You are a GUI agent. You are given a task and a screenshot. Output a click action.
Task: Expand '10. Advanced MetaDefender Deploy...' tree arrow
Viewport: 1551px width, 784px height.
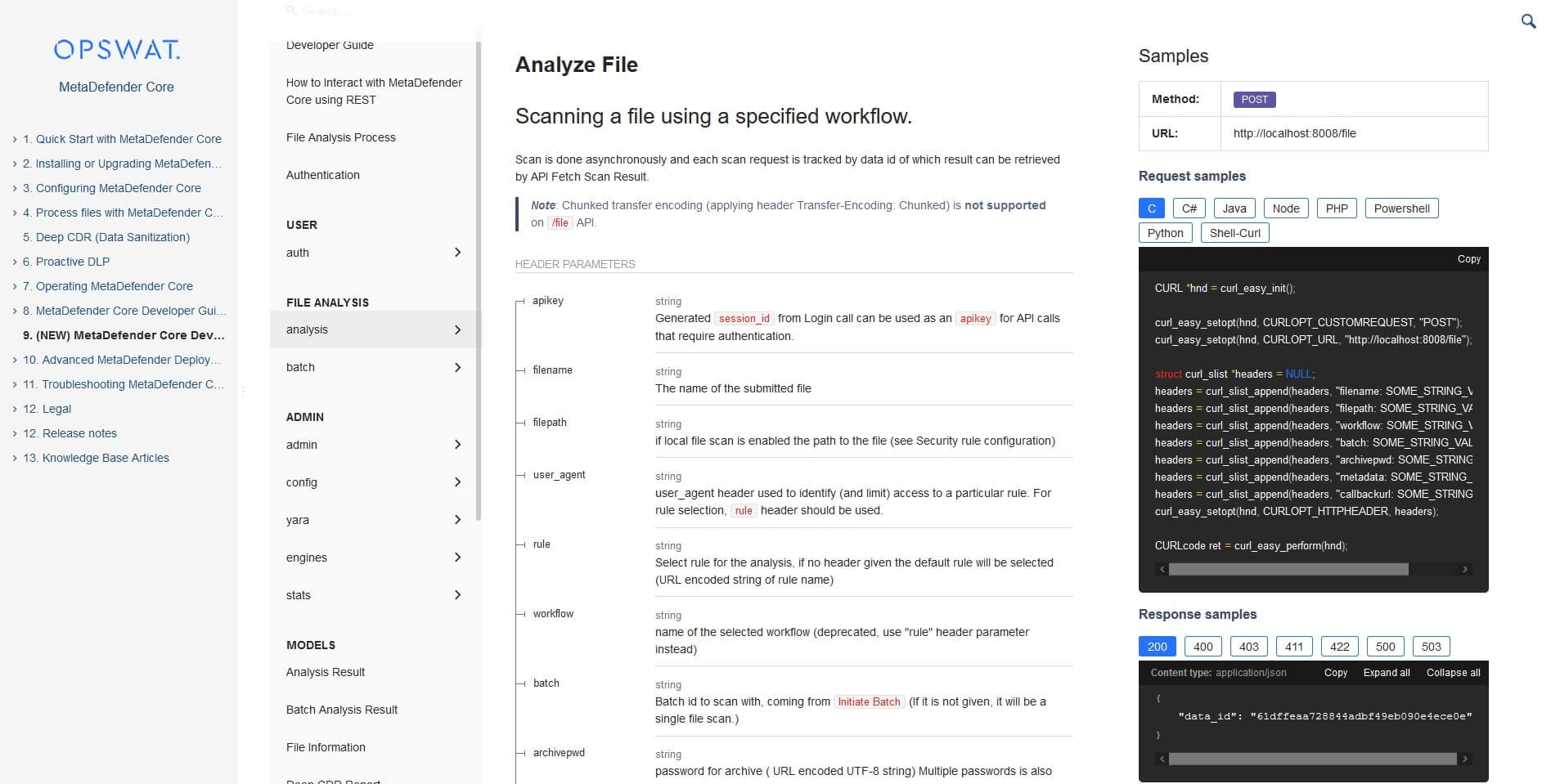coord(15,361)
